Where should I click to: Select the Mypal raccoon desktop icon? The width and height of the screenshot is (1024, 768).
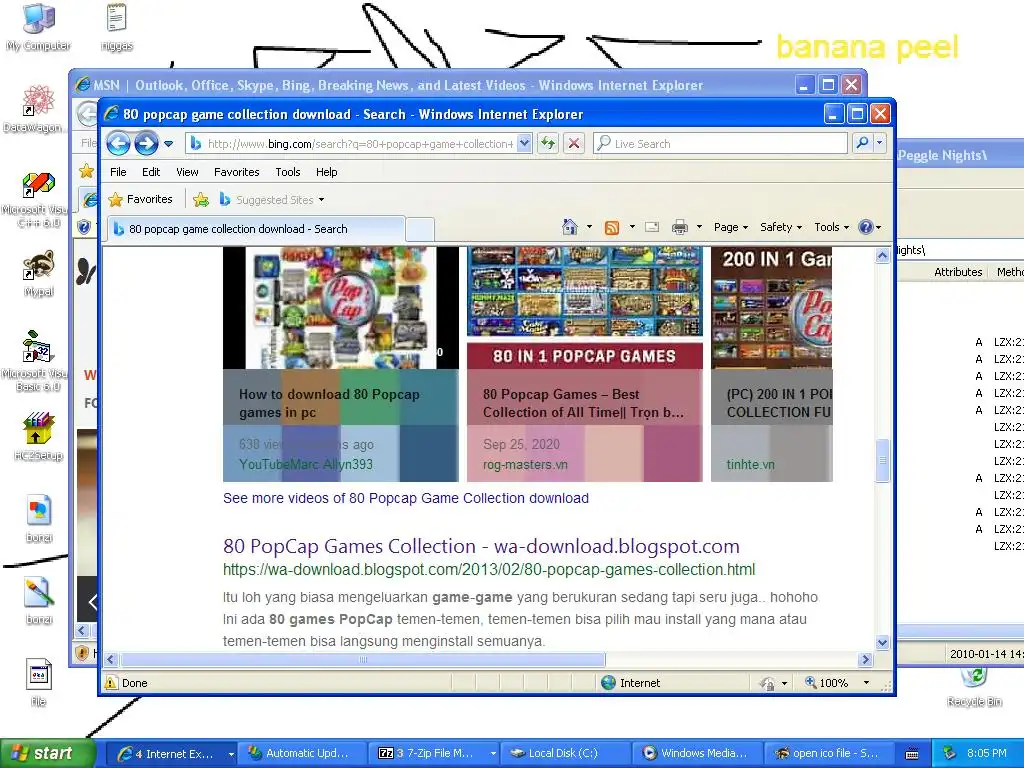(x=39, y=273)
